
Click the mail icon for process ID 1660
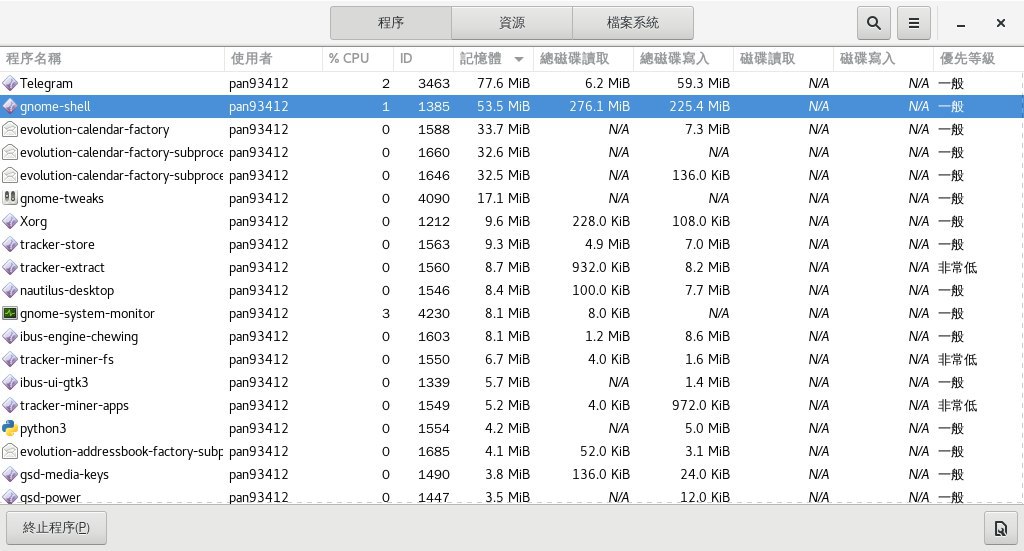tap(10, 152)
